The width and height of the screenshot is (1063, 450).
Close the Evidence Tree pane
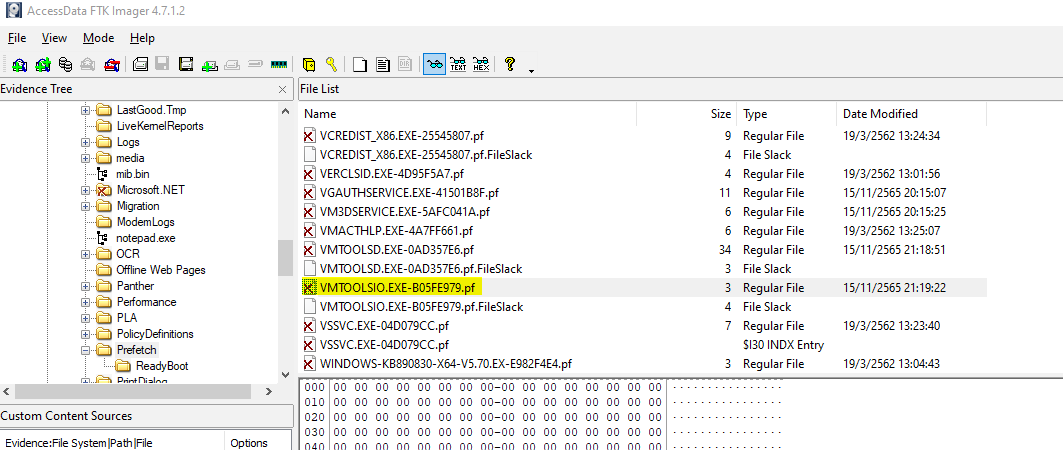point(283,89)
